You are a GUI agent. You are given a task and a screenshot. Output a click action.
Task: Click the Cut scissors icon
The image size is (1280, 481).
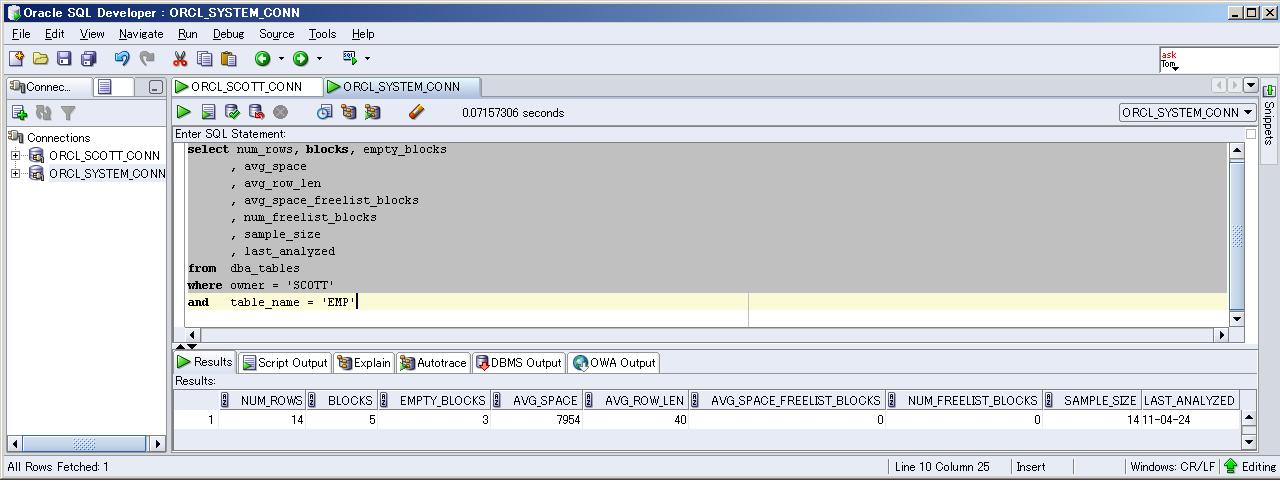click(x=180, y=59)
